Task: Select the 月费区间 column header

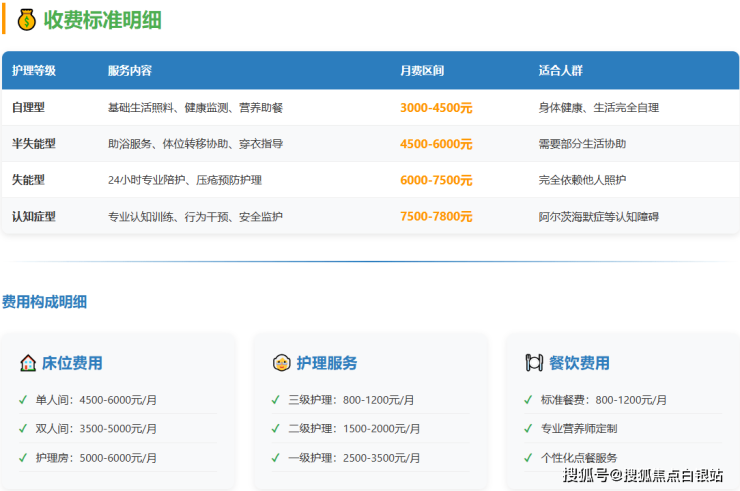Action: pos(421,71)
